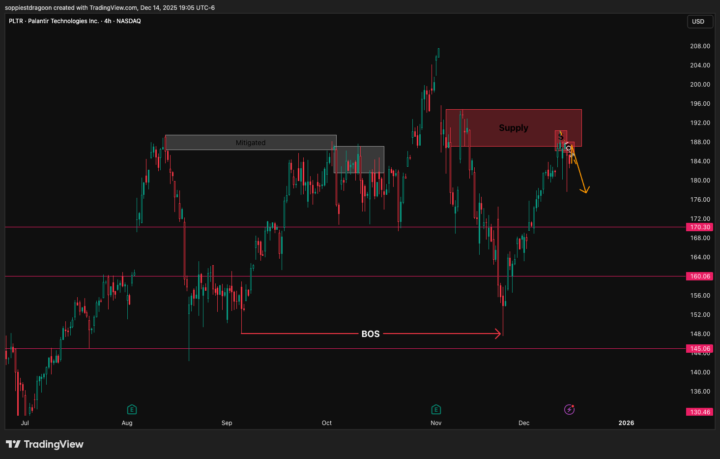
Task: Click the 192.00 price axis value
Action: 700,123
